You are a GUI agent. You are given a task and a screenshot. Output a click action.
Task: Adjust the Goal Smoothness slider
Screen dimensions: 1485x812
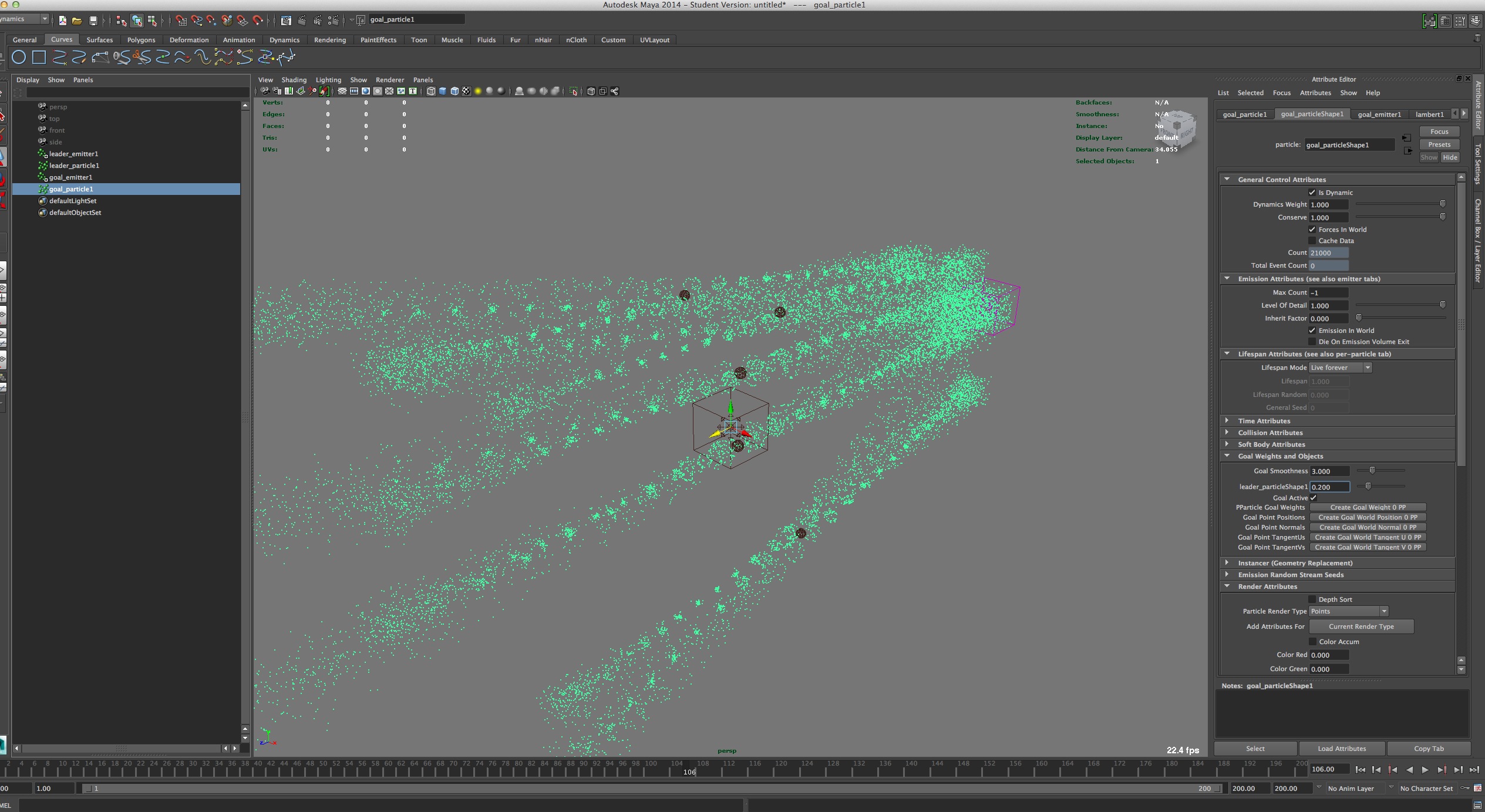pyautogui.click(x=1372, y=470)
